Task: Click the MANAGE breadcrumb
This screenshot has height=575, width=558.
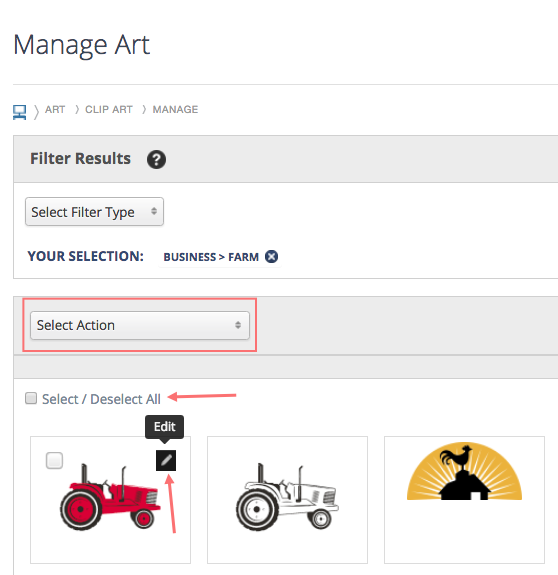Action: (175, 110)
